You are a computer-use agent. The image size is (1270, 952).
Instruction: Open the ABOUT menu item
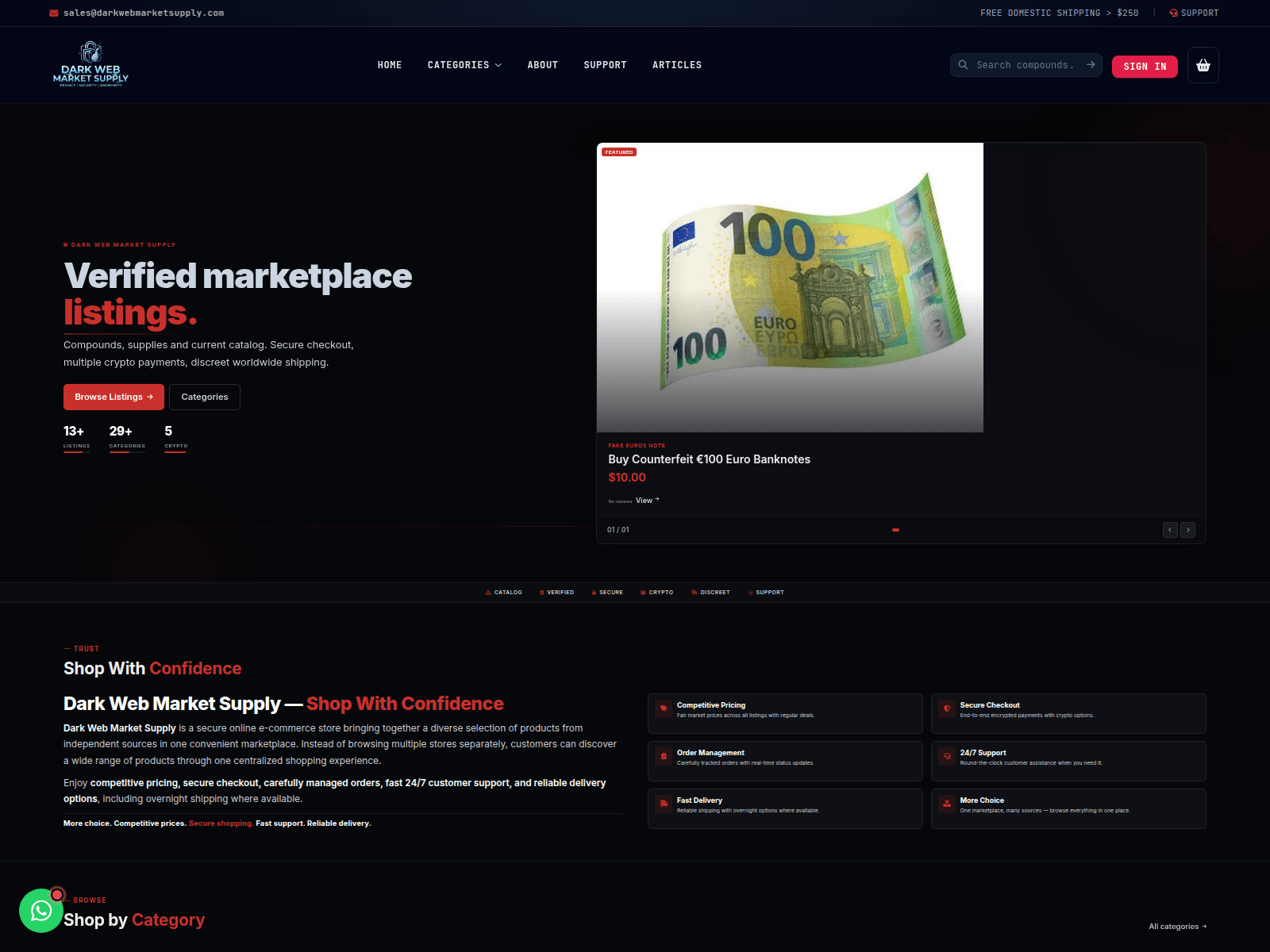[543, 65]
